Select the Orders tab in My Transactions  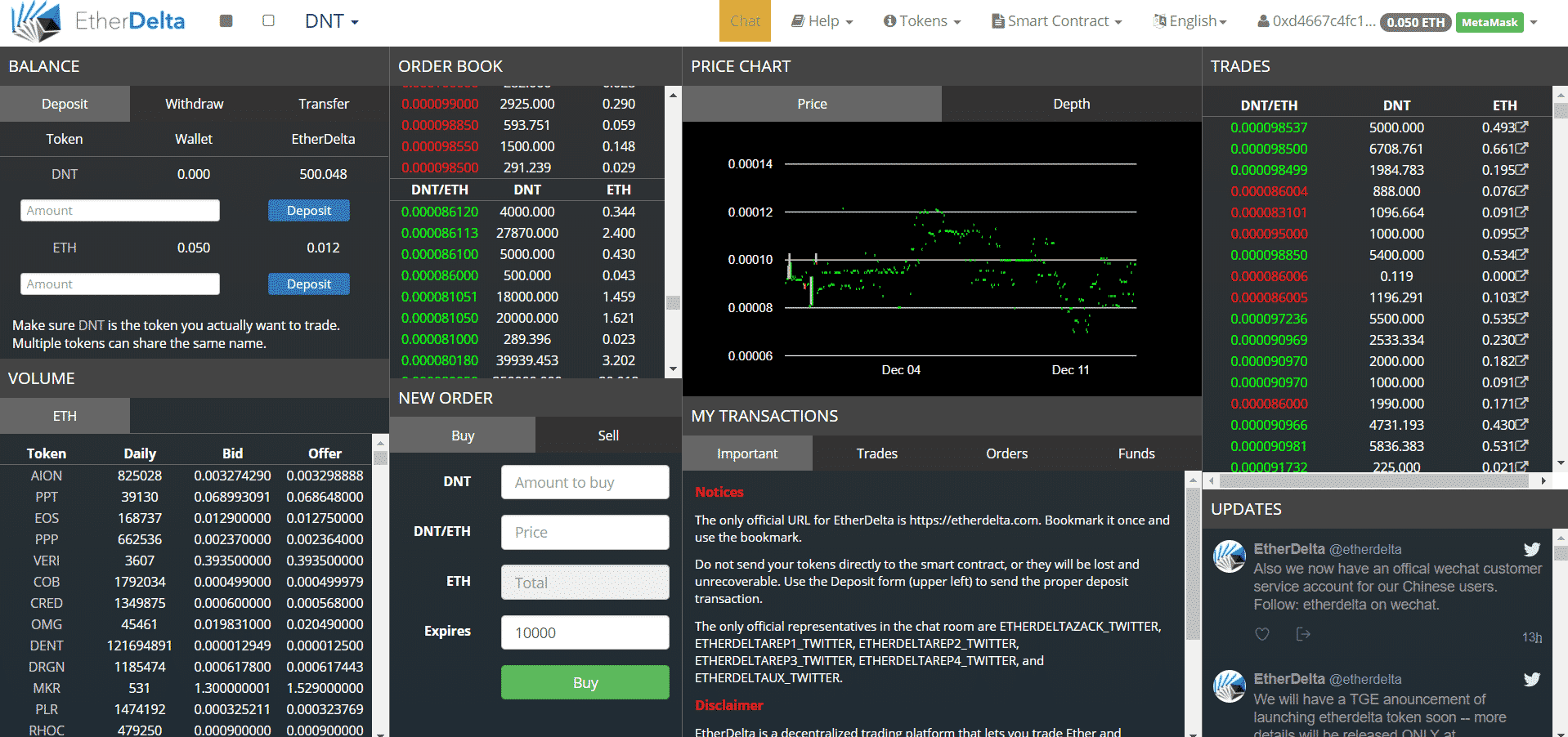point(1007,453)
